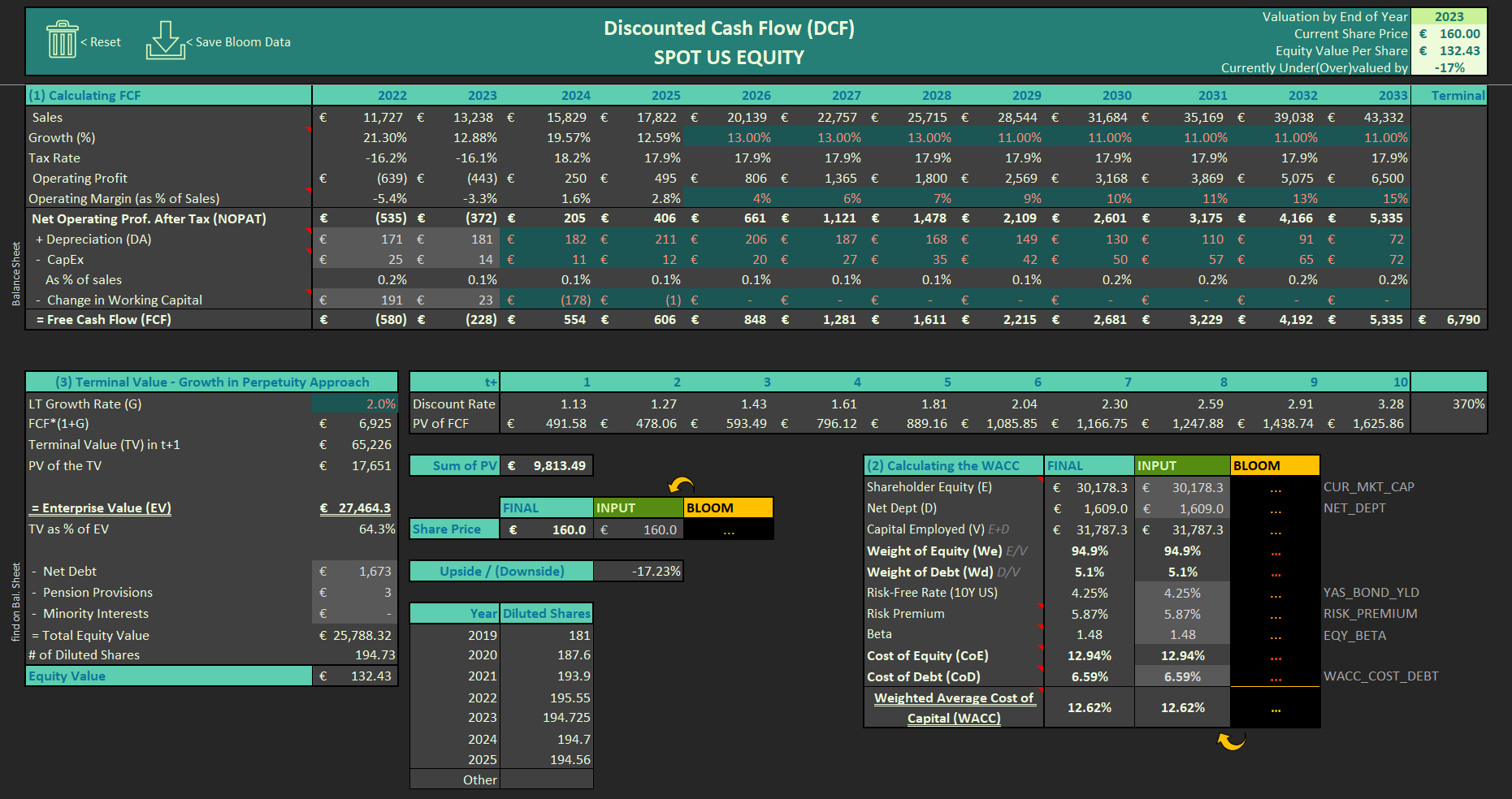Select the 2026 Growth 13.00% input cell
1512x799 pixels.
[729, 138]
